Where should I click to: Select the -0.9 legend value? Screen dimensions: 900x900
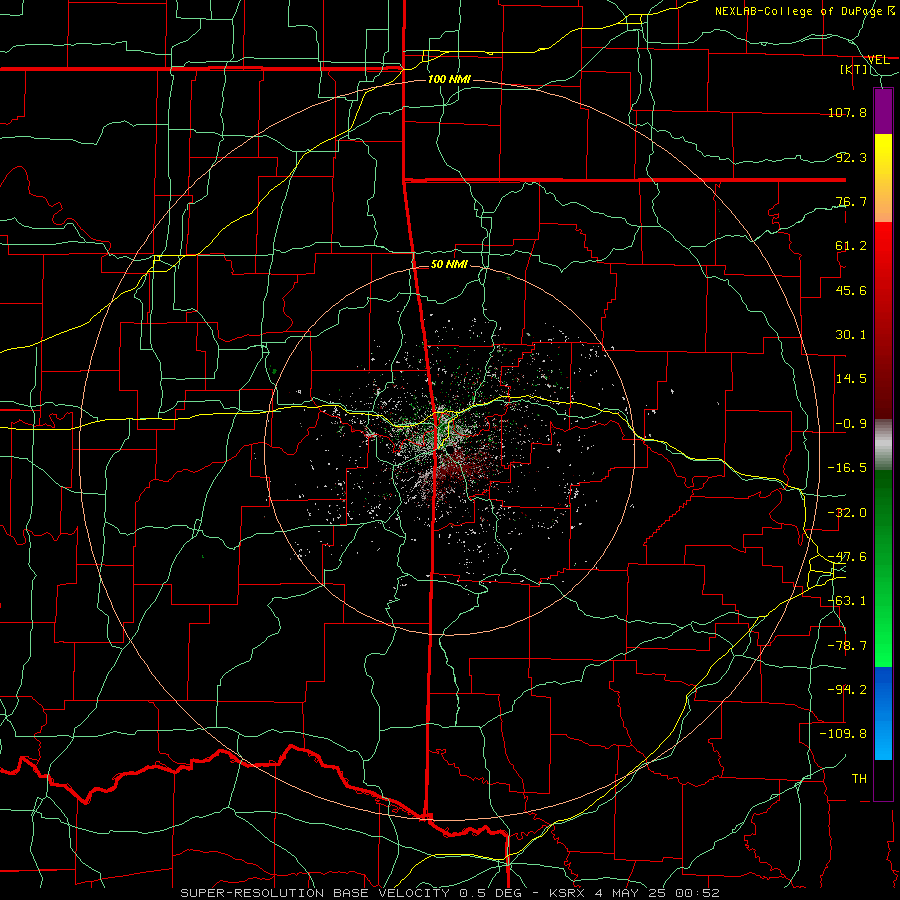[x=851, y=424]
